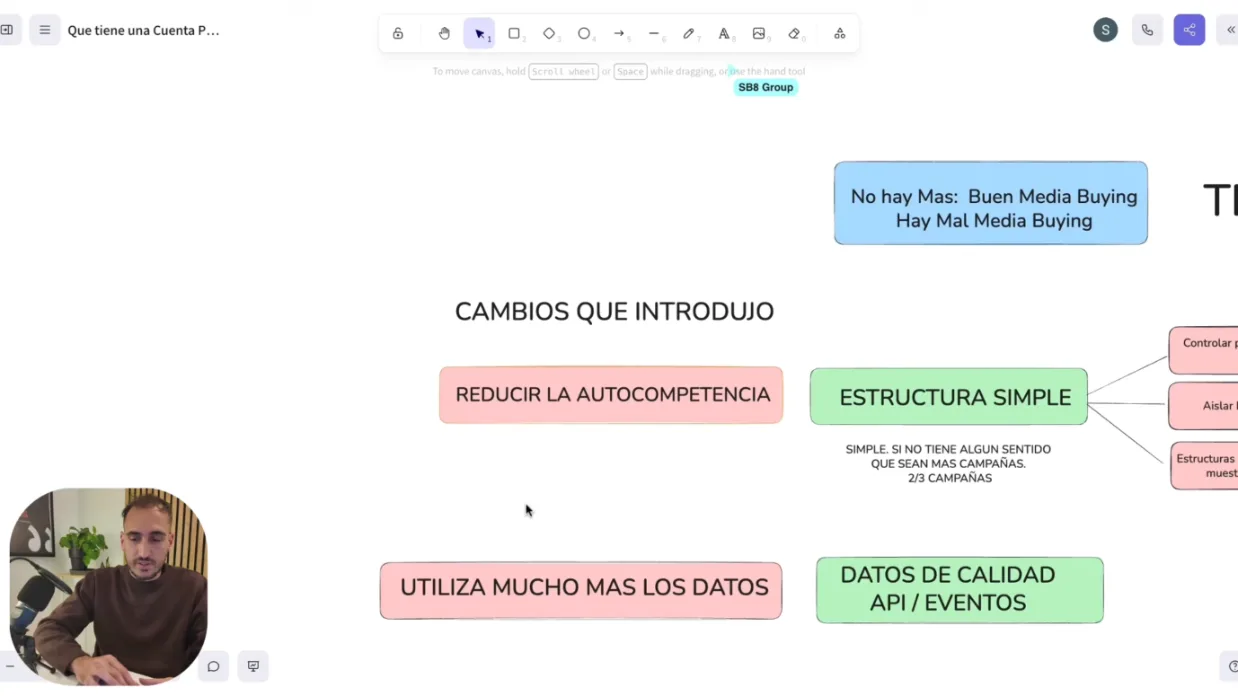Select the Hand pan tool
Image resolution: width=1238 pixels, height=696 pixels.
(444, 33)
